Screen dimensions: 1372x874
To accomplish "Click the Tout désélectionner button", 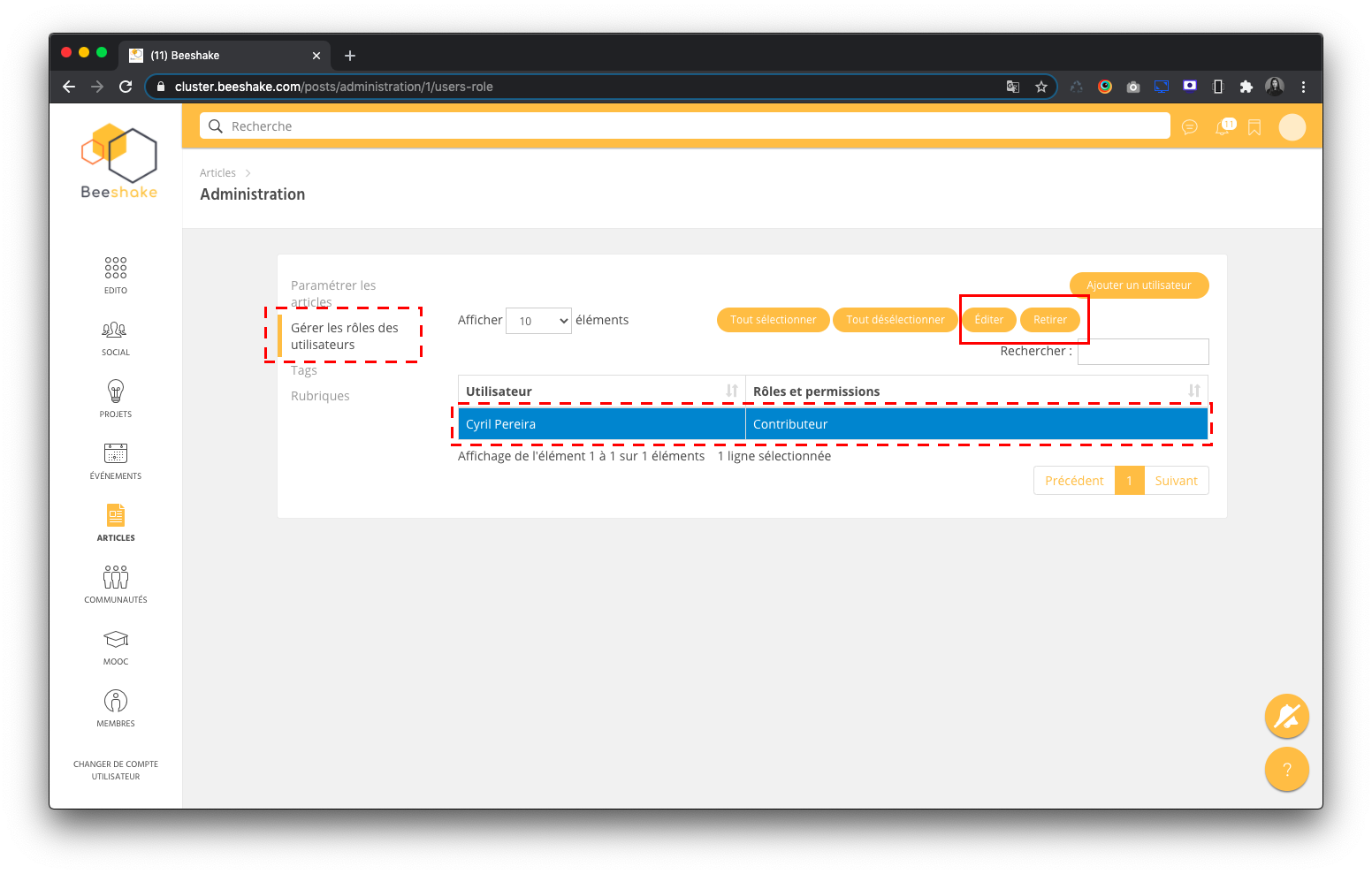I will pos(895,320).
